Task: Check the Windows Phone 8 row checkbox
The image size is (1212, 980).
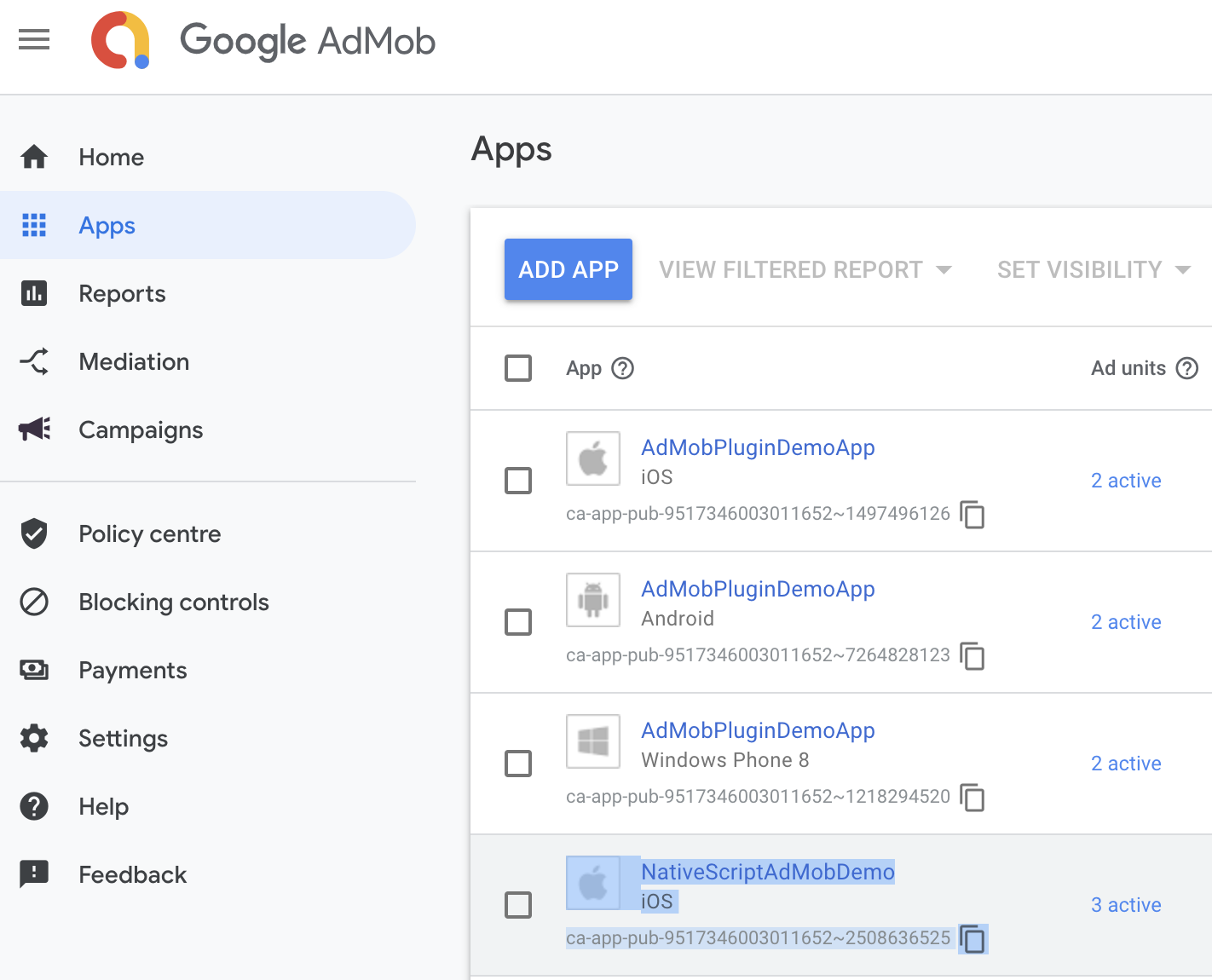Action: pyautogui.click(x=518, y=764)
